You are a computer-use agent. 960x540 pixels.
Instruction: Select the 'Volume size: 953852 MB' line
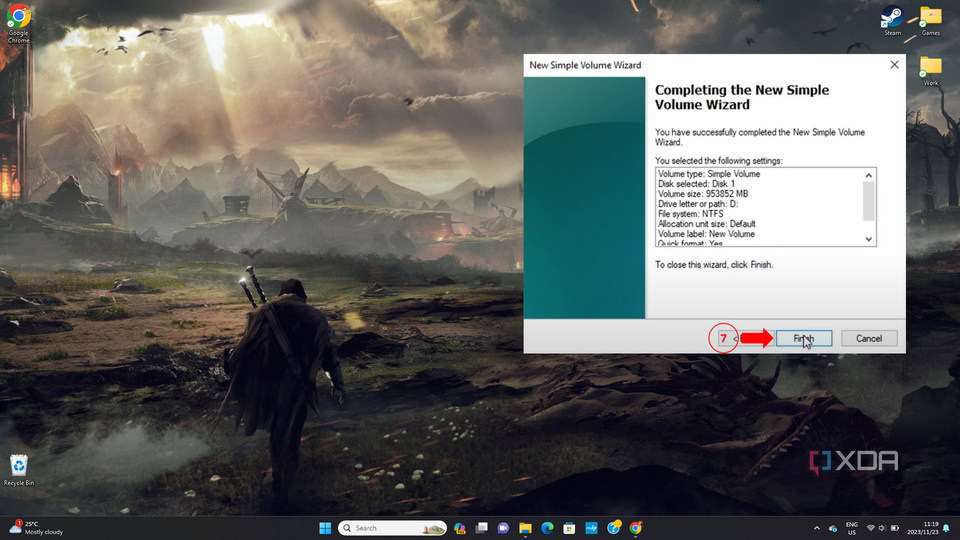coord(703,193)
